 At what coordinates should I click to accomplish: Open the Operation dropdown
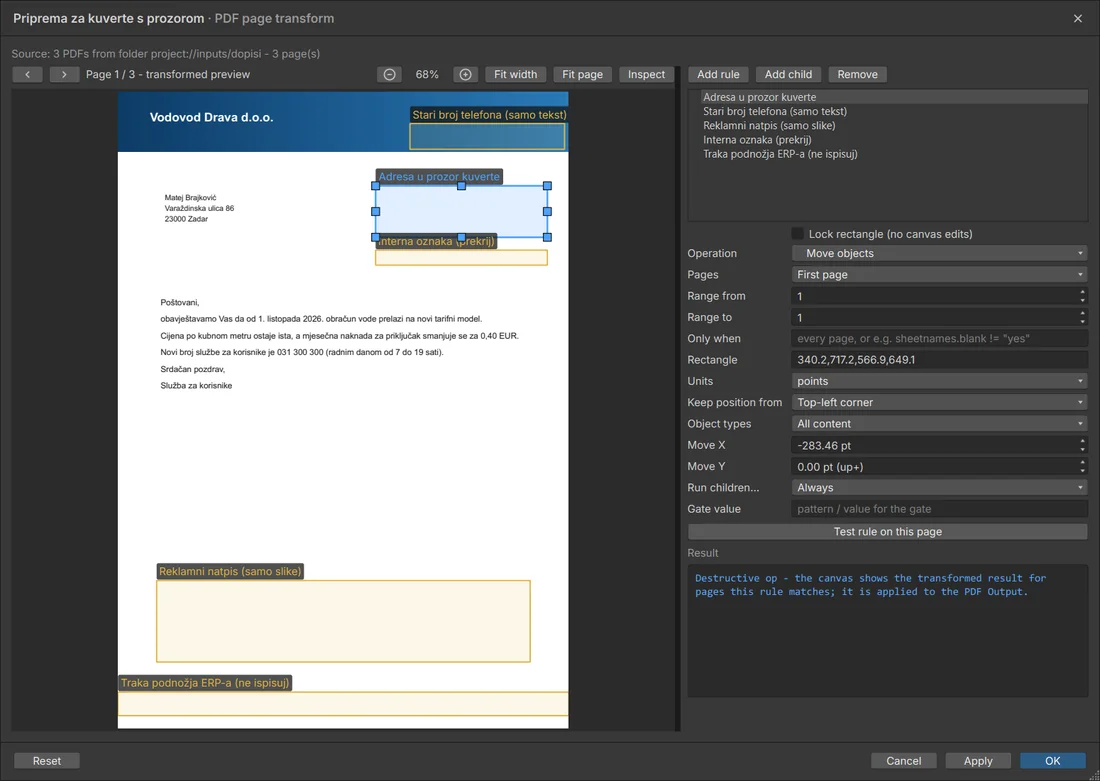939,253
